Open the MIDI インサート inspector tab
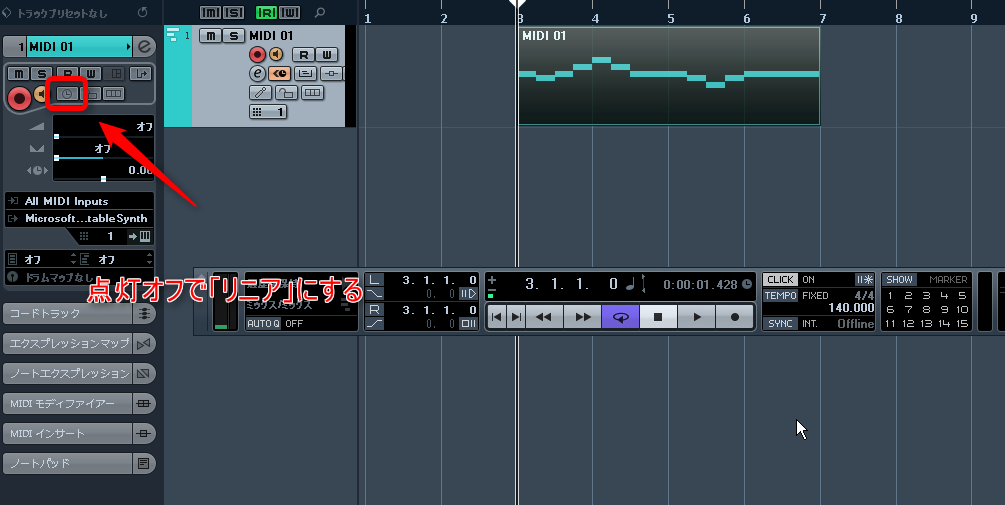Viewport: 1005px width, 505px height. [68, 433]
